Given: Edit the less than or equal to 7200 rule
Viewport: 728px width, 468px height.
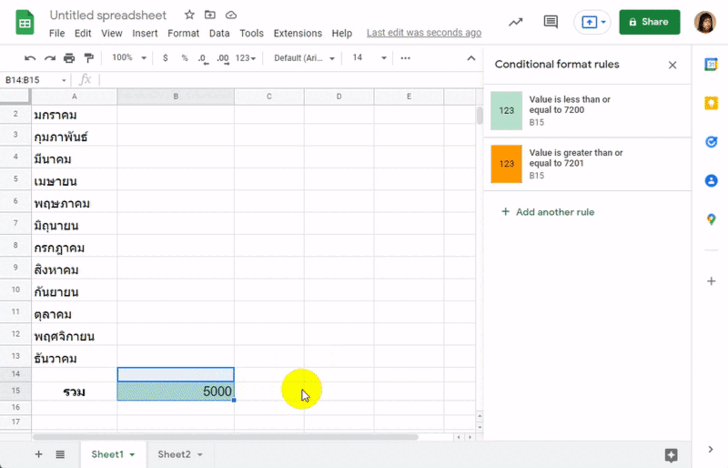Looking at the screenshot, I should click(587, 110).
